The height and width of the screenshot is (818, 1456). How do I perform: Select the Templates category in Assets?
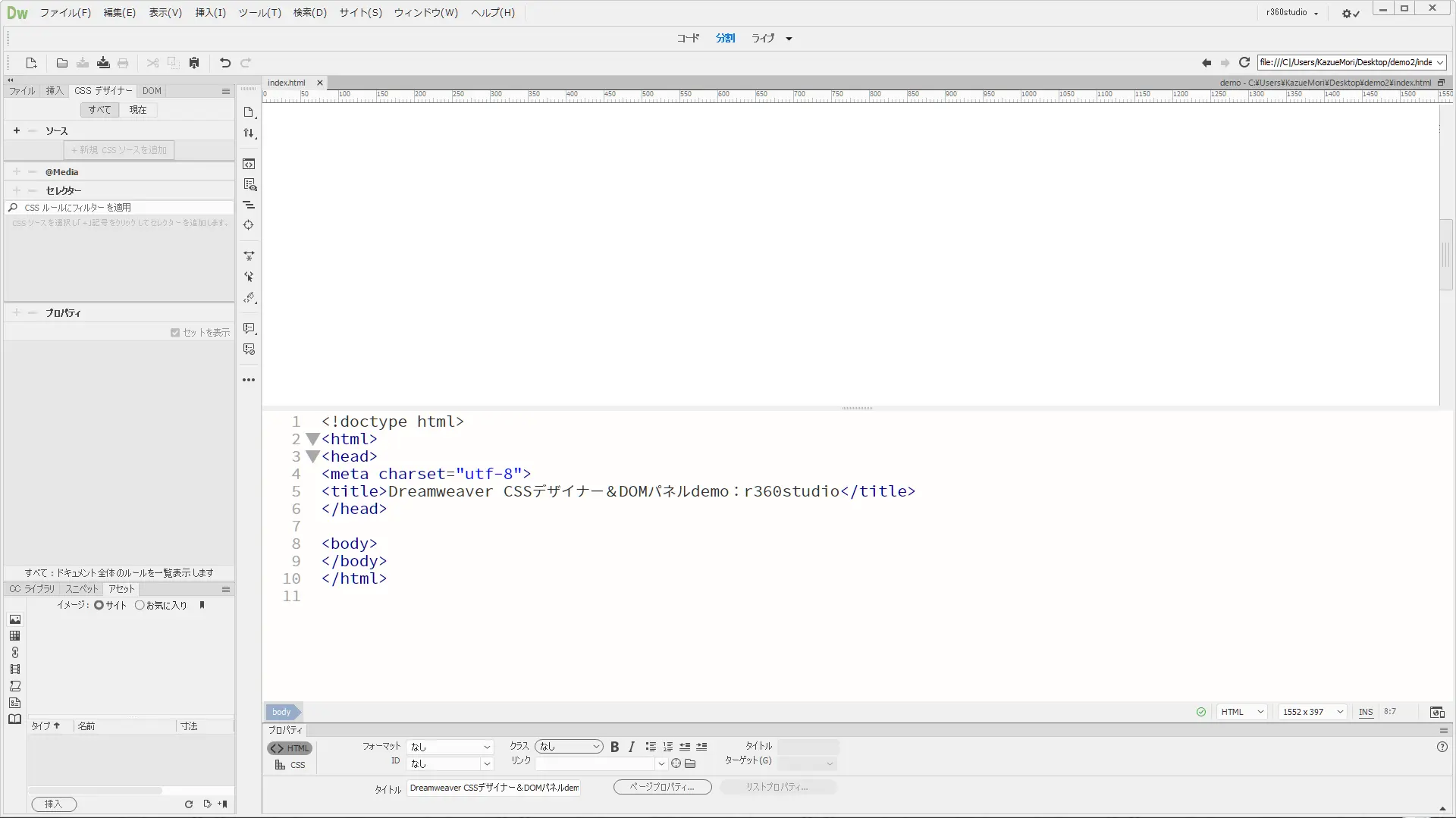coord(14,703)
